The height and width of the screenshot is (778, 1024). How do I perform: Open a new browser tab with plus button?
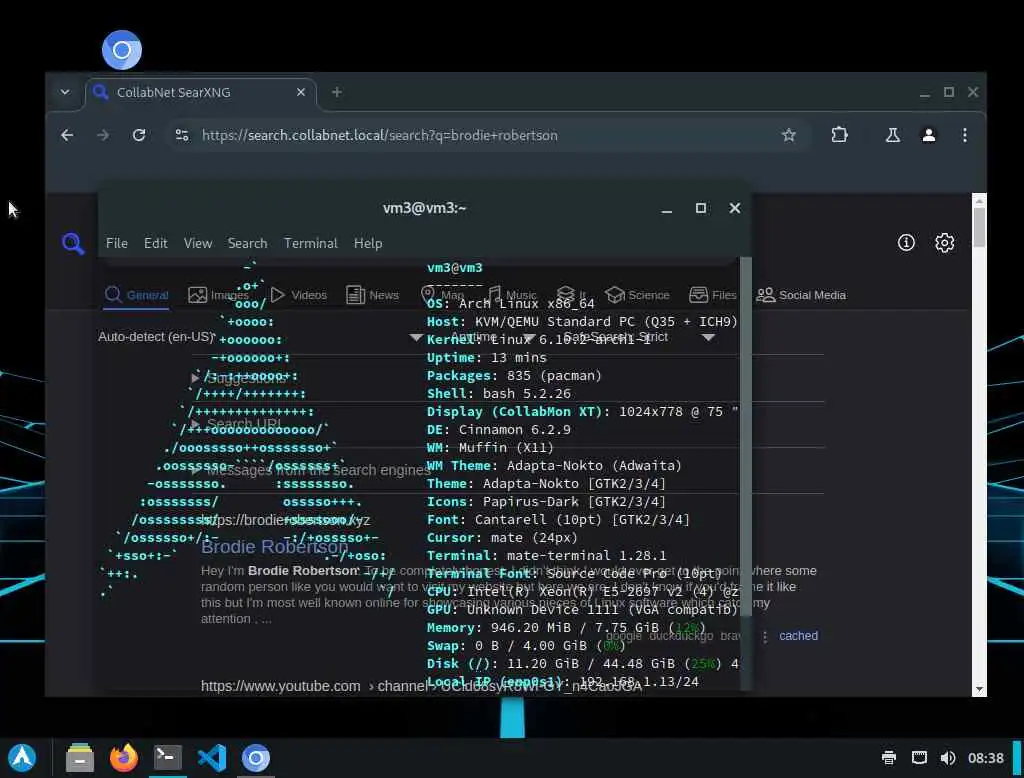coord(336,92)
